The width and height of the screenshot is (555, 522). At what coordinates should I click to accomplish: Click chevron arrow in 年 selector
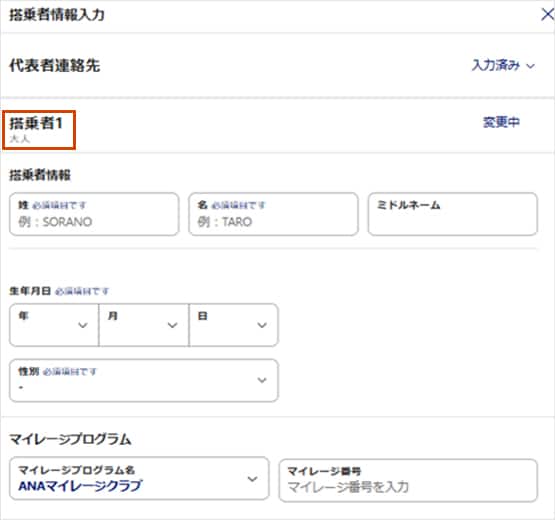tap(83, 325)
